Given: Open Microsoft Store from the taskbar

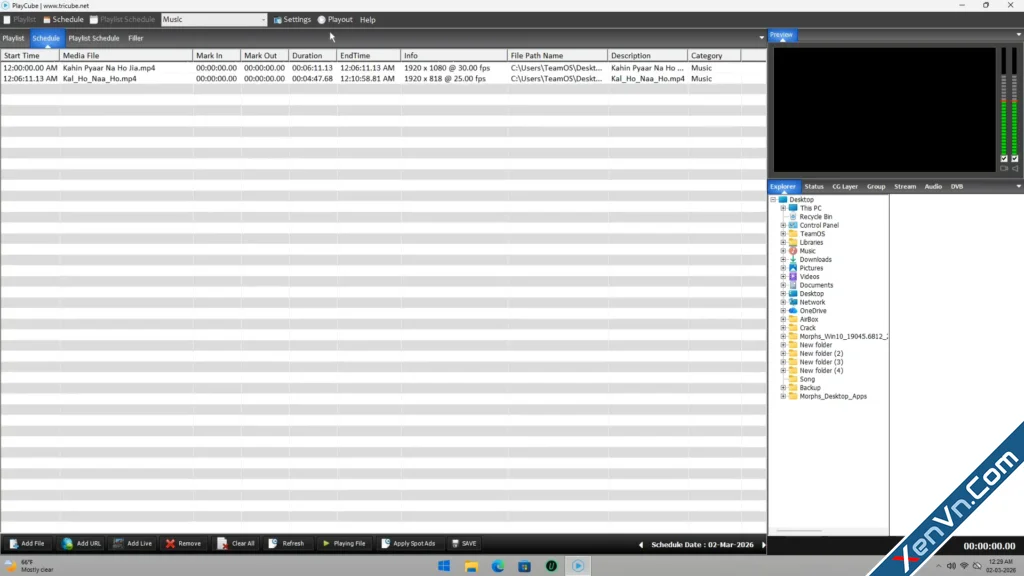Looking at the screenshot, I should 524,566.
